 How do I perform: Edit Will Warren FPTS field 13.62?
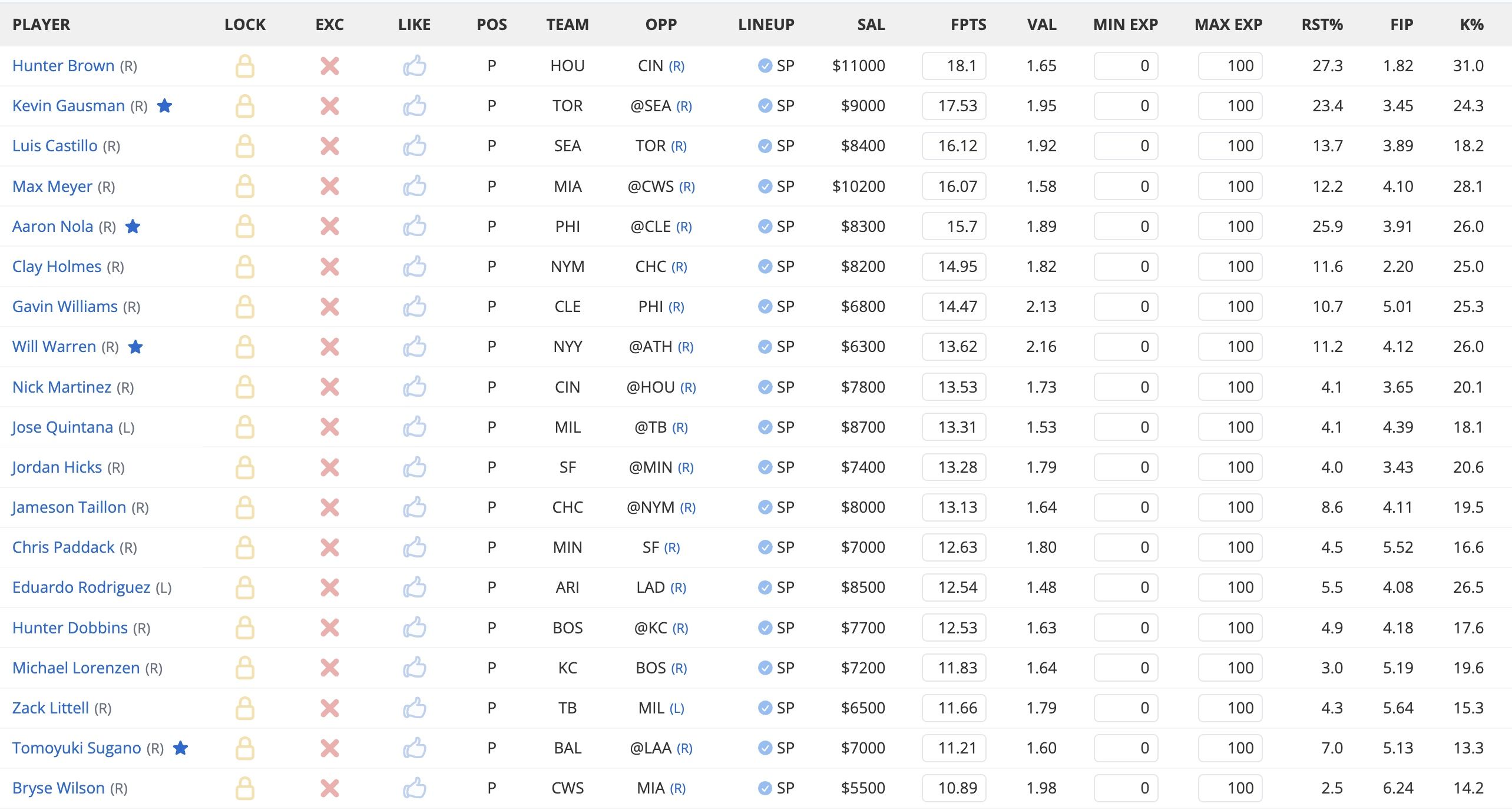click(954, 347)
